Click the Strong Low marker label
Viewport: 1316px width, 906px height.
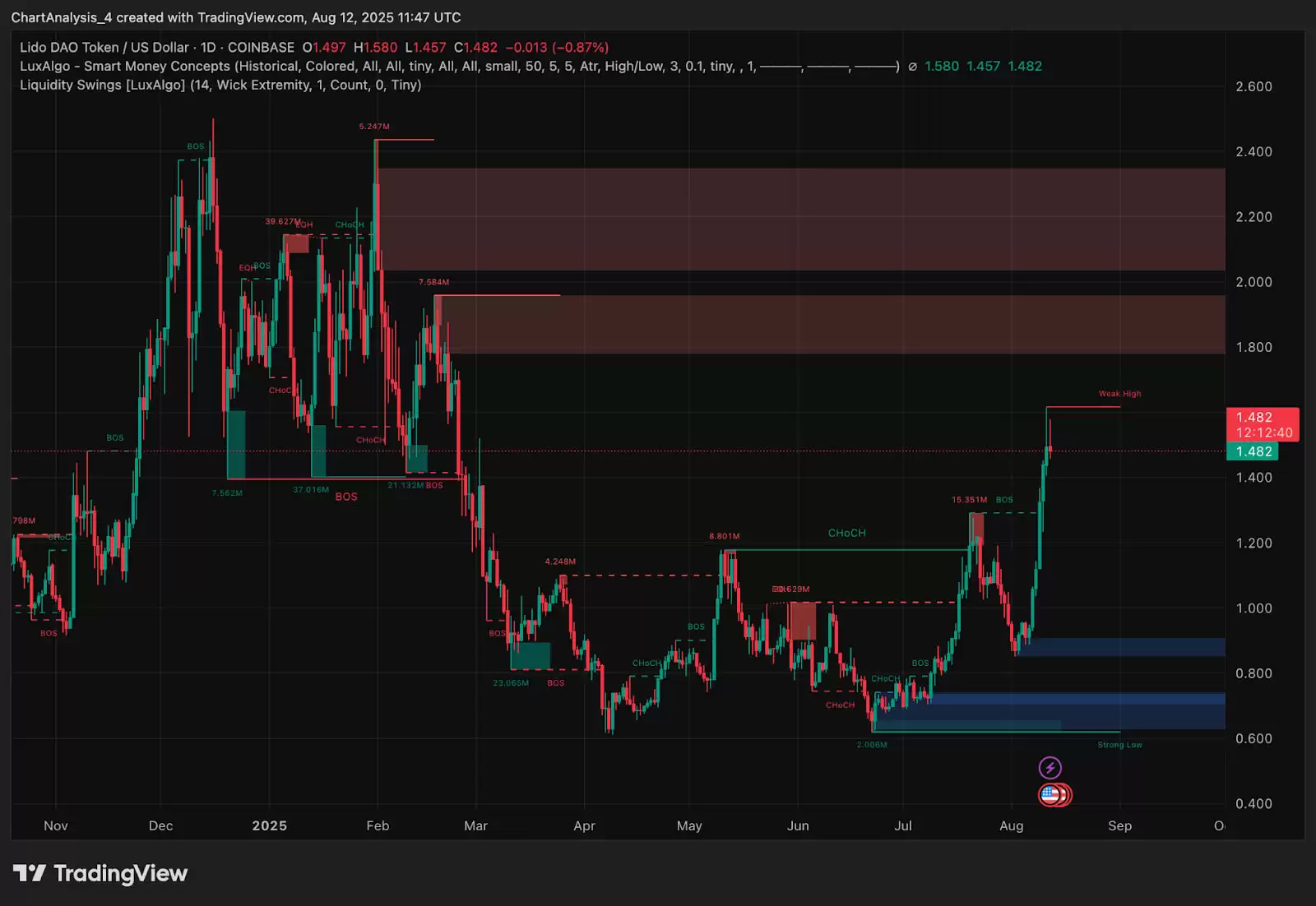1119,745
